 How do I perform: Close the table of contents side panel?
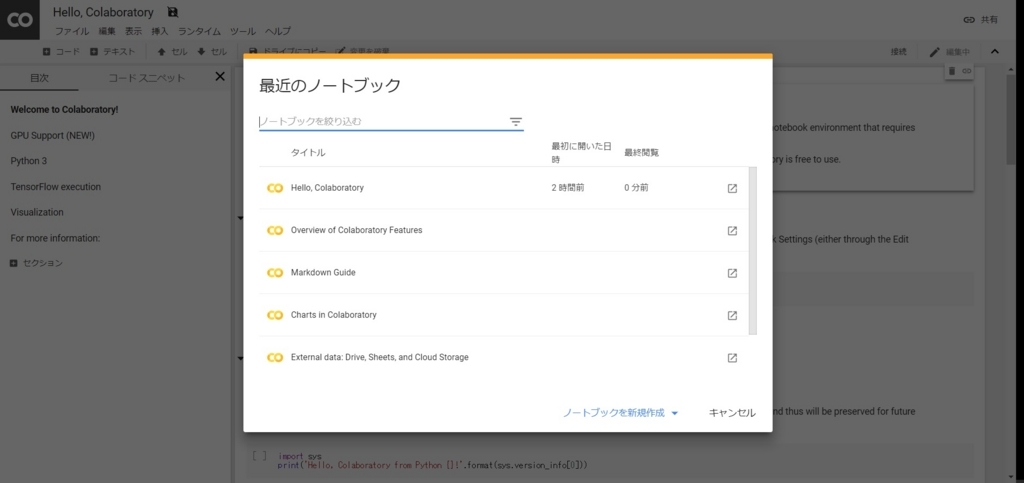[x=220, y=76]
